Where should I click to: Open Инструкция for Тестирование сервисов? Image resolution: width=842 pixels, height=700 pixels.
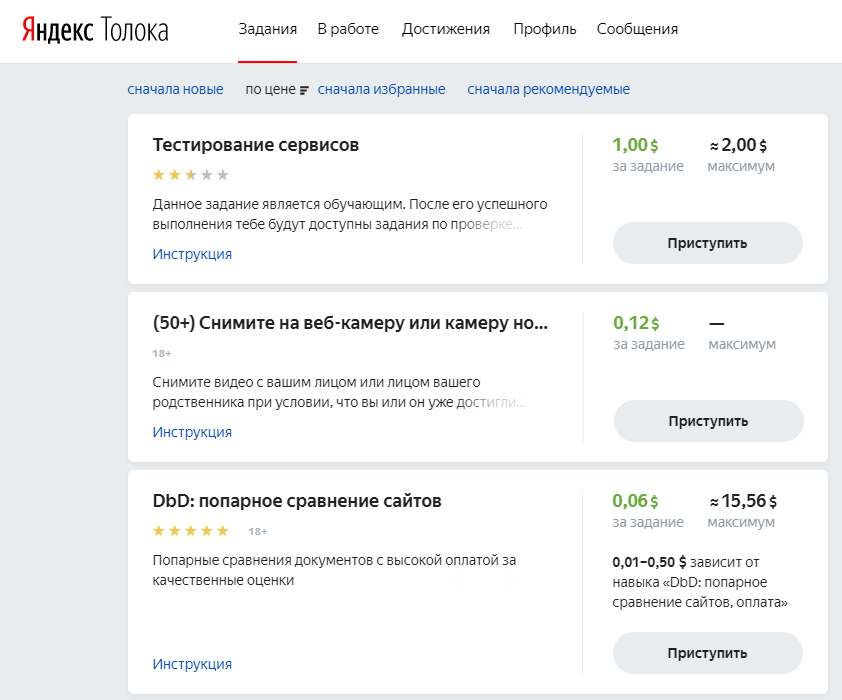pyautogui.click(x=192, y=254)
